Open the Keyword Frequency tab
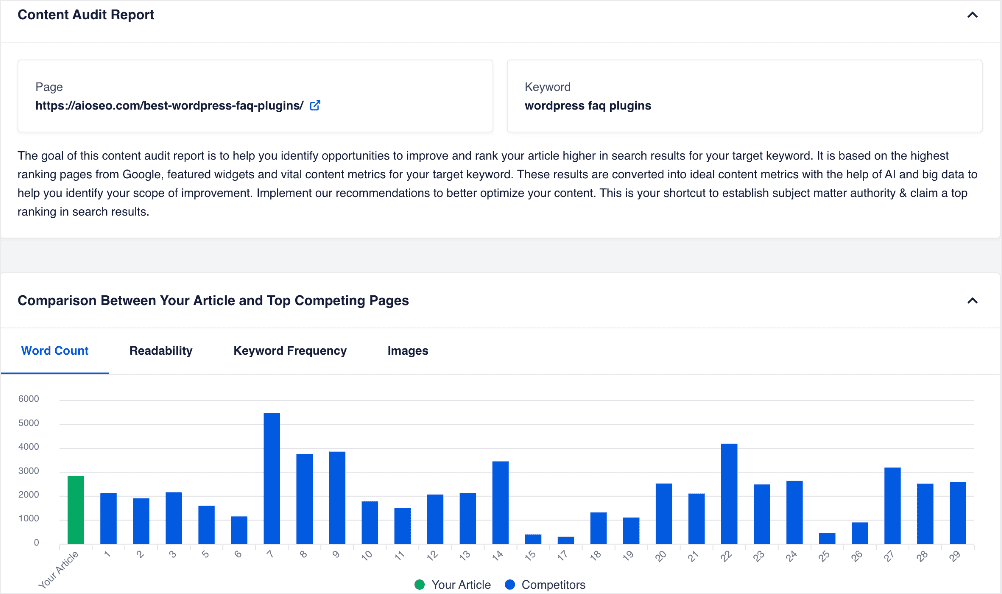Screen dimensions: 1002x594 click(x=290, y=351)
